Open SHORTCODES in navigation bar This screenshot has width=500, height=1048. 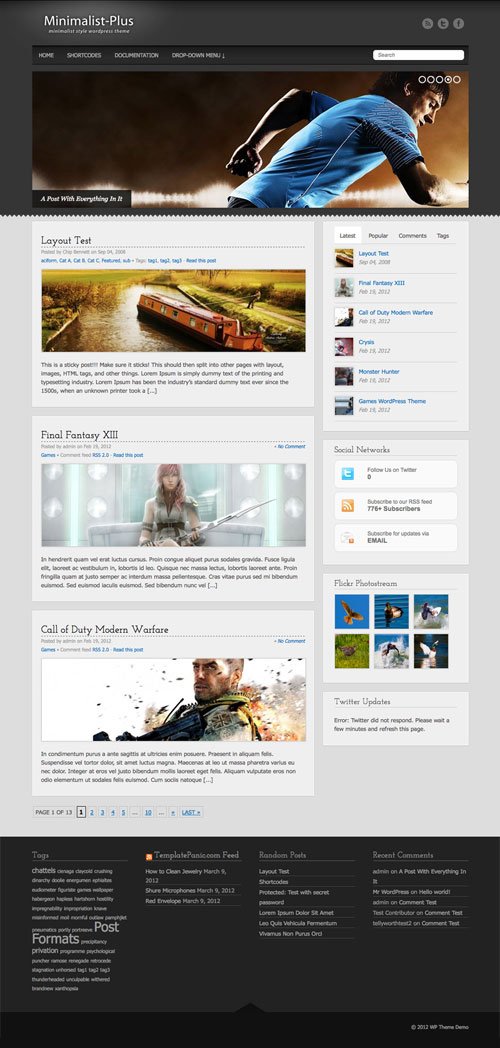[84, 55]
